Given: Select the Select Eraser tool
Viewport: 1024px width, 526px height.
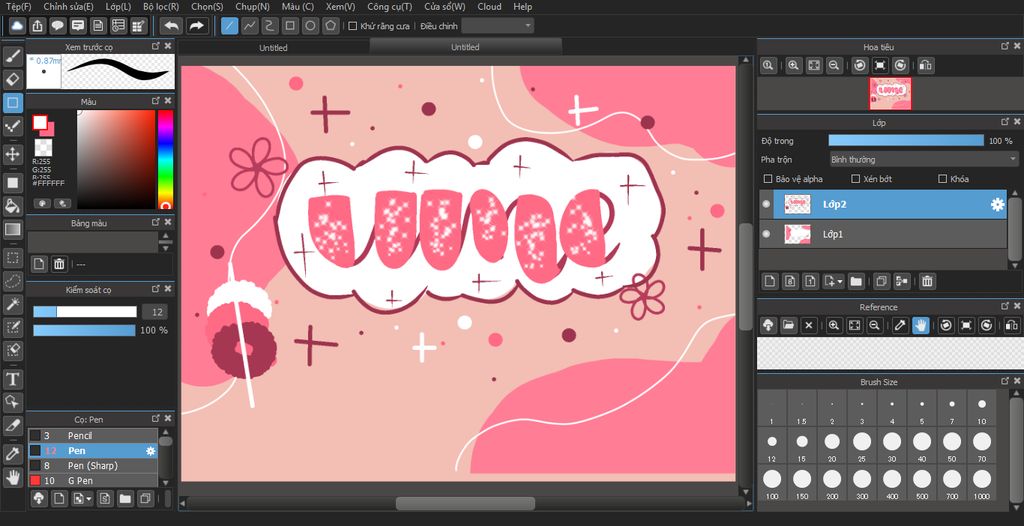Looking at the screenshot, I should pyautogui.click(x=13, y=351).
